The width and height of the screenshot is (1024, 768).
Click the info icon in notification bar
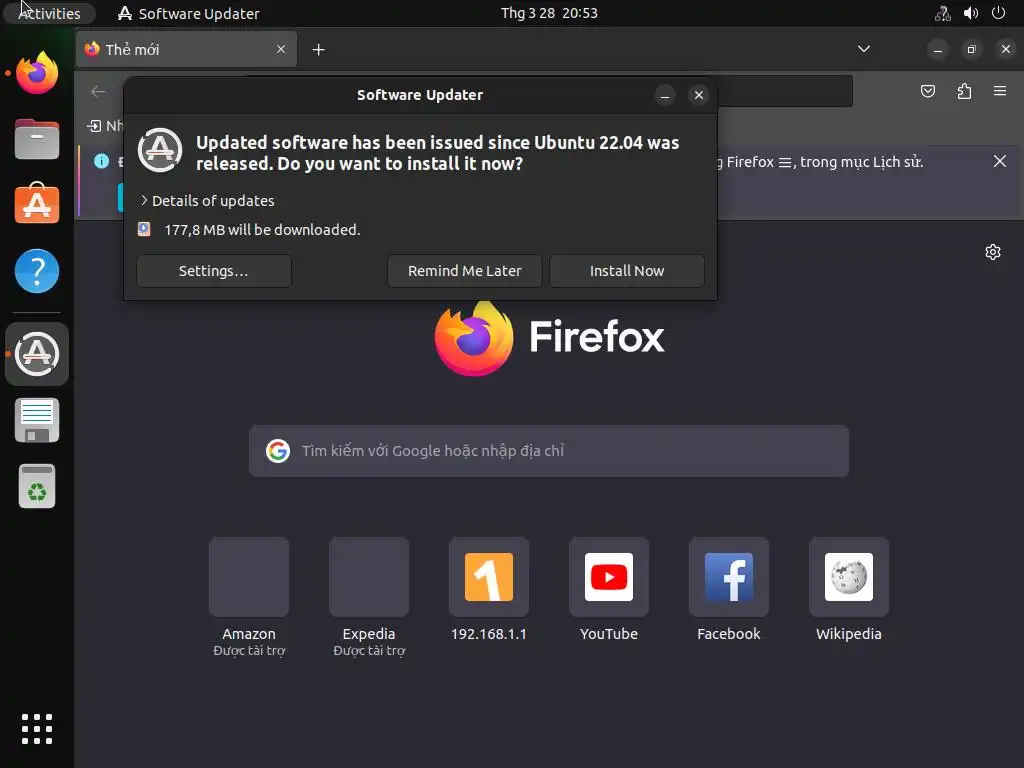click(x=101, y=161)
